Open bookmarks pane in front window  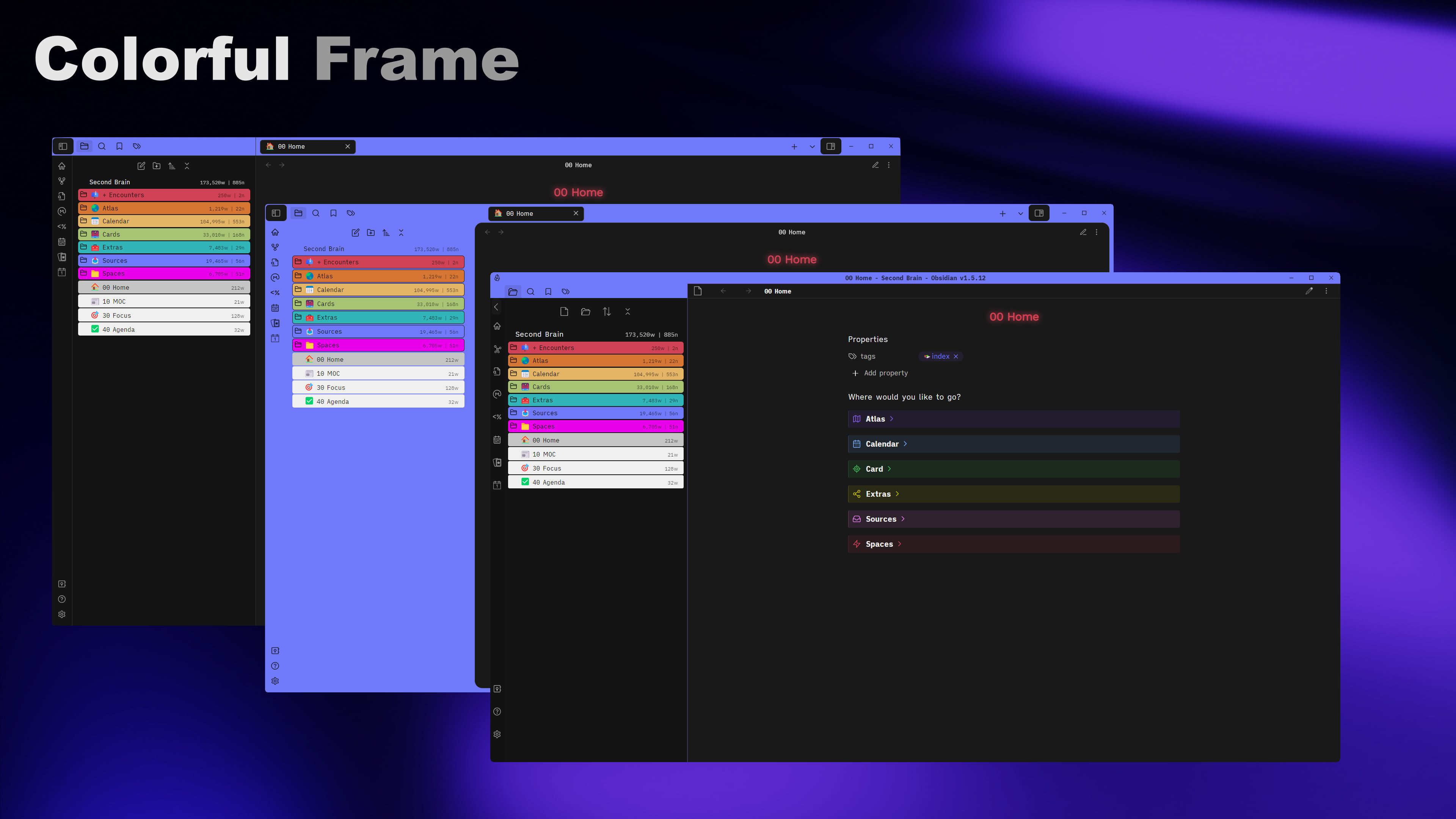point(548,292)
